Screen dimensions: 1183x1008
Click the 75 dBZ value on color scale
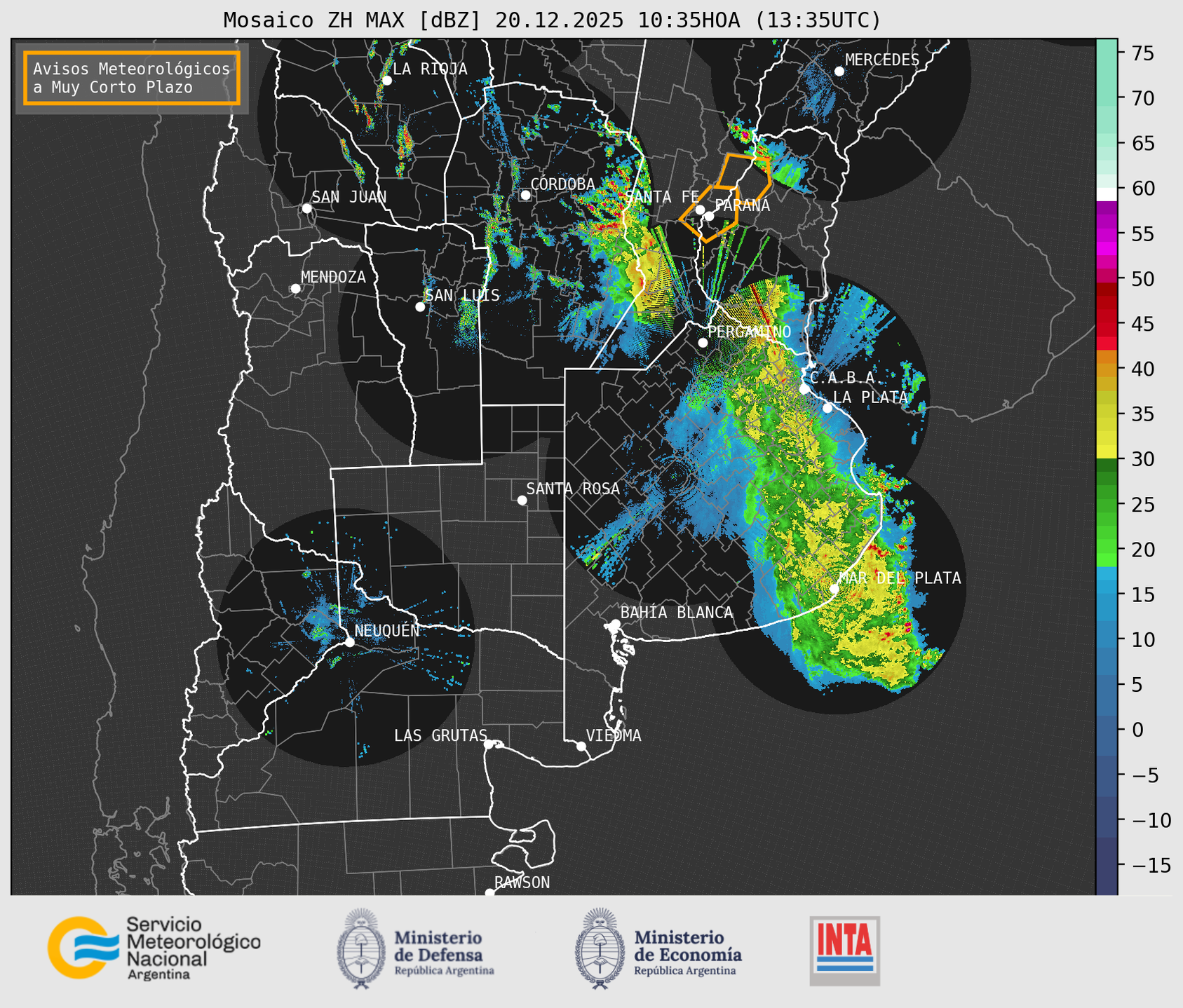click(x=1143, y=53)
